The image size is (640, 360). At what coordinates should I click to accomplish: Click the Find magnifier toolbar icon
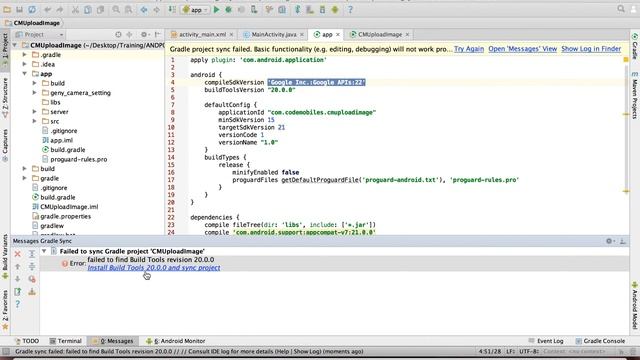point(116,9)
